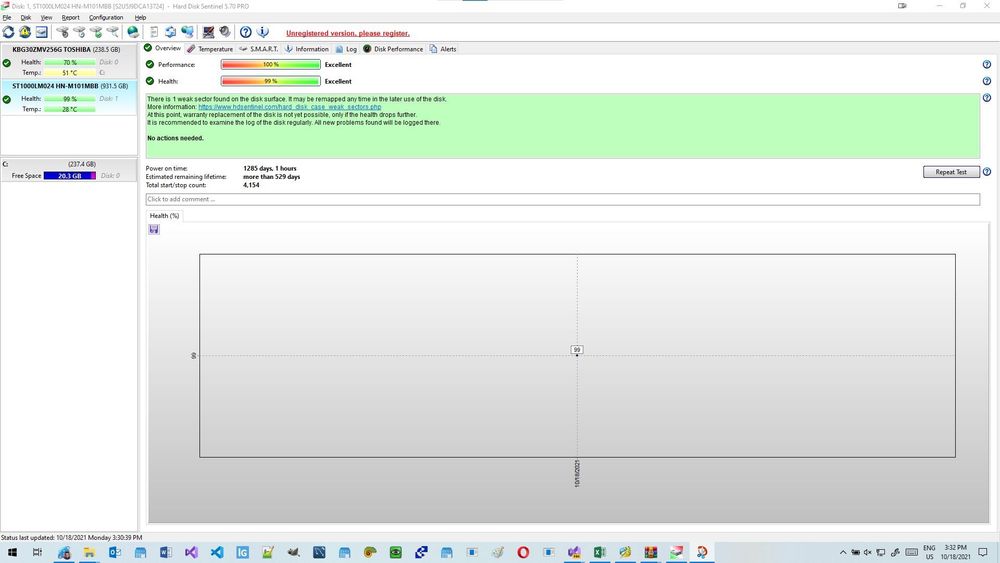Screen dimensions: 1000x563
Task: Click the envelope send-report toolbar icon
Action: [x=41, y=32]
